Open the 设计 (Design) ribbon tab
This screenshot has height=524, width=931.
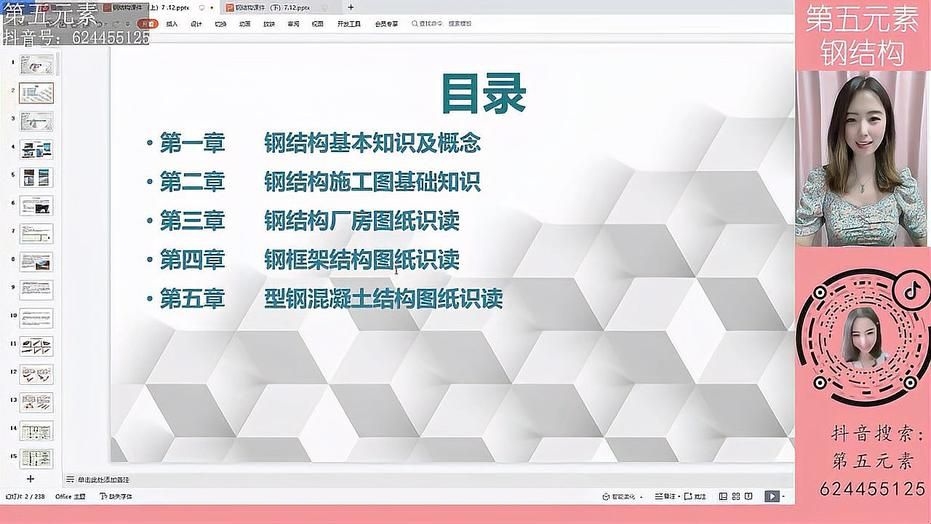(197, 24)
